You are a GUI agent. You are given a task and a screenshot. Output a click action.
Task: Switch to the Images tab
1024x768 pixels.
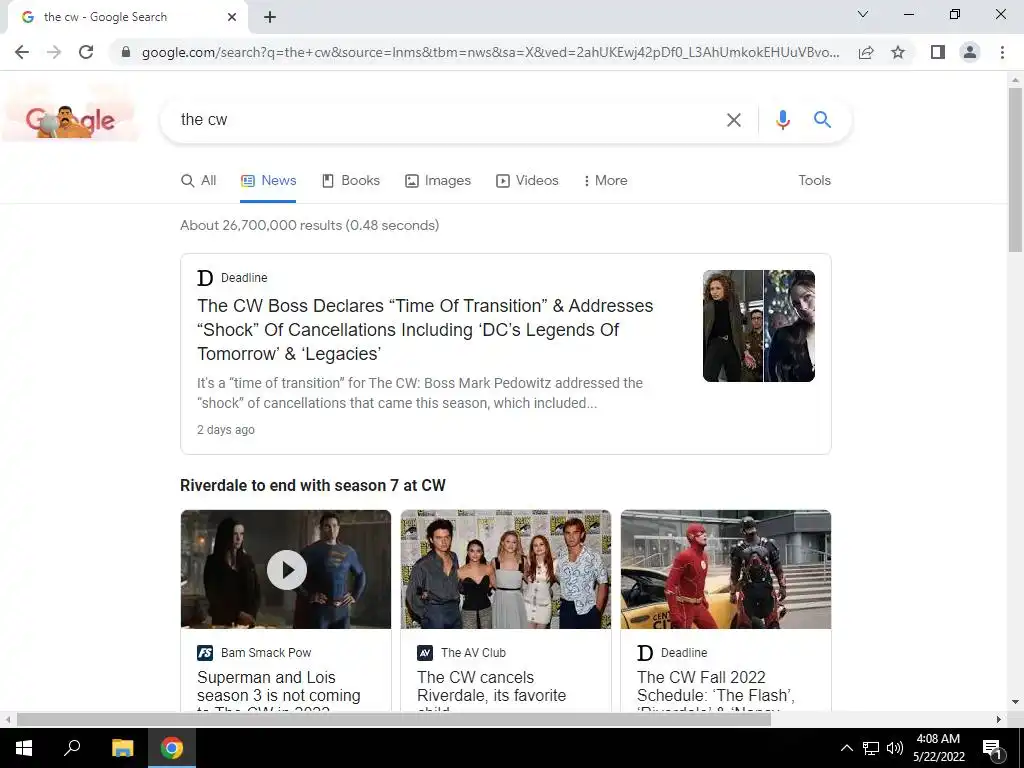coord(438,181)
